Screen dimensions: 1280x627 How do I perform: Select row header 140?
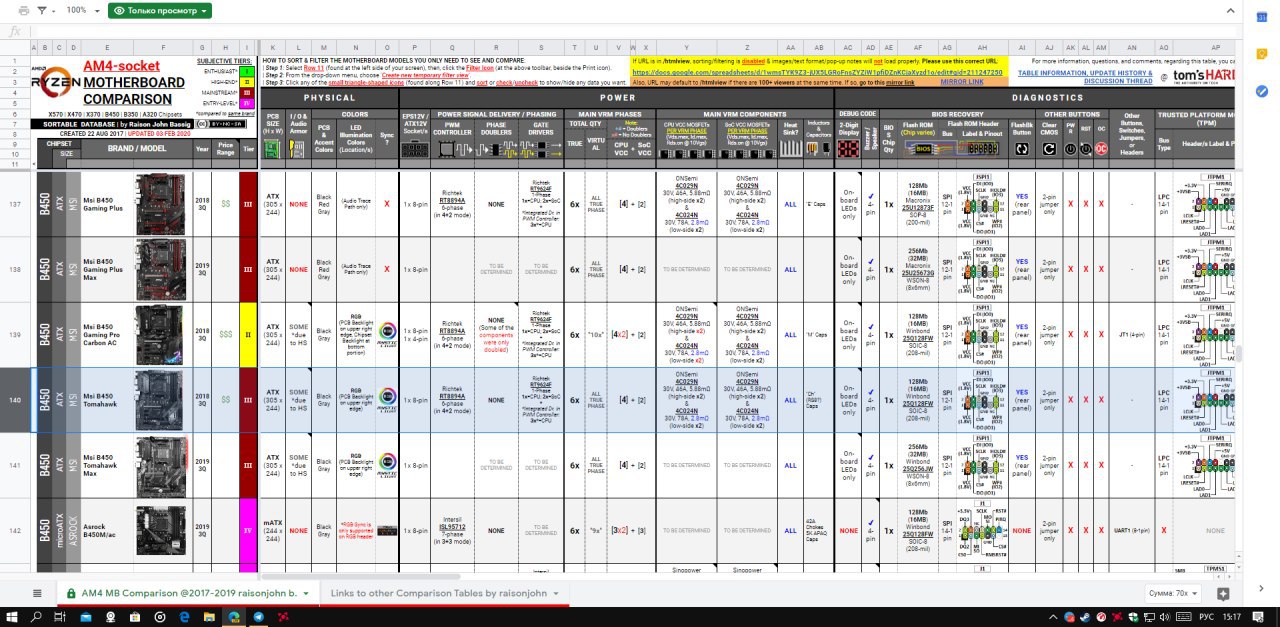(x=14, y=400)
